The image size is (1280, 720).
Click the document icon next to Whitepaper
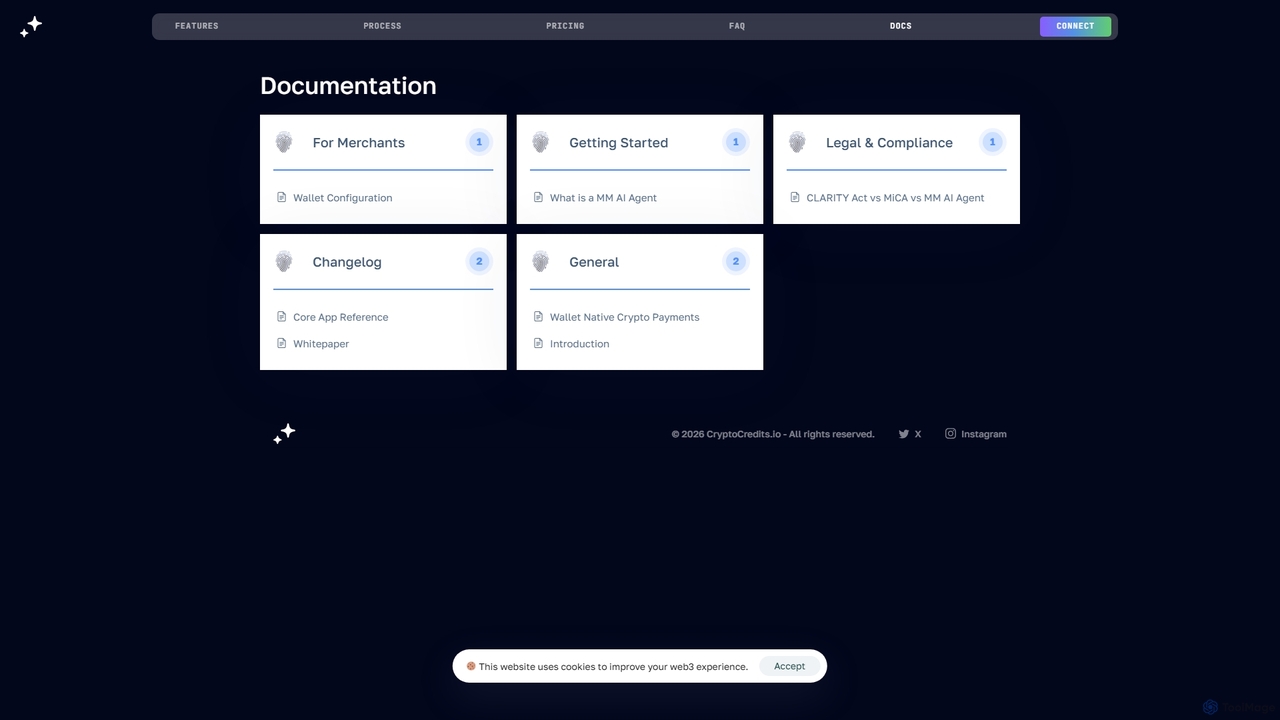click(281, 343)
